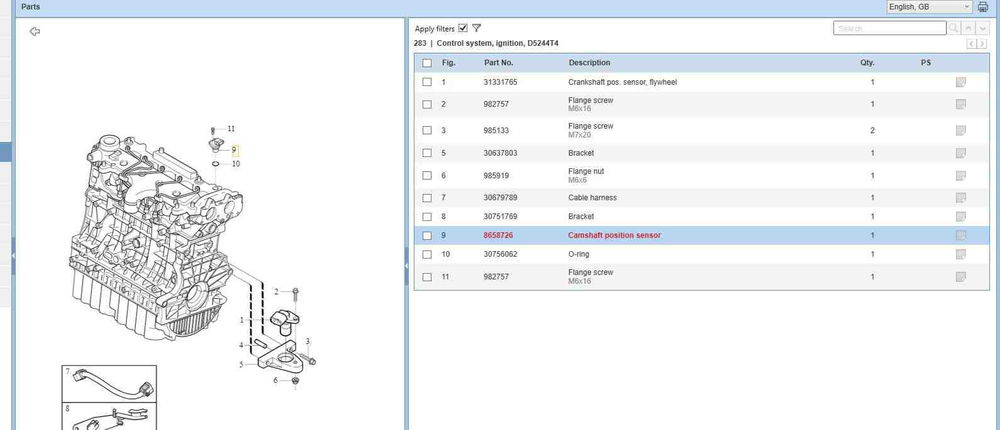The image size is (1000, 430).
Task: Click inside the Search input field
Action: click(888, 29)
